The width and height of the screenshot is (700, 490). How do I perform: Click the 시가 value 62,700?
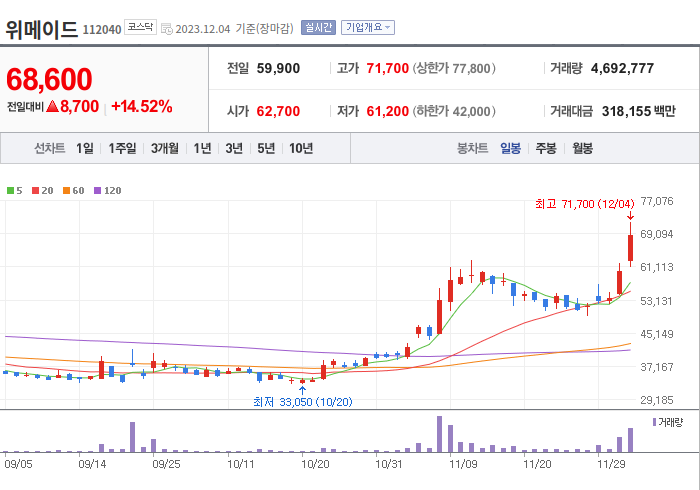coord(278,111)
